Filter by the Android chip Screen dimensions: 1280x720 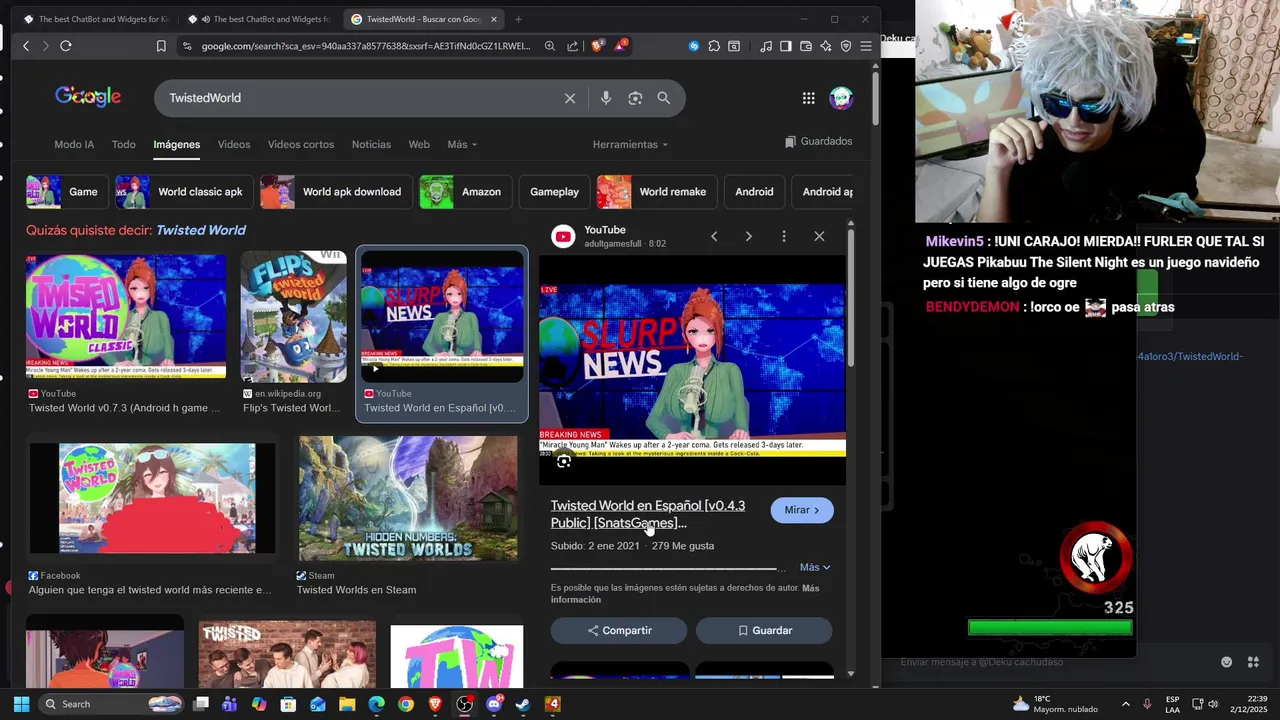[x=754, y=192]
